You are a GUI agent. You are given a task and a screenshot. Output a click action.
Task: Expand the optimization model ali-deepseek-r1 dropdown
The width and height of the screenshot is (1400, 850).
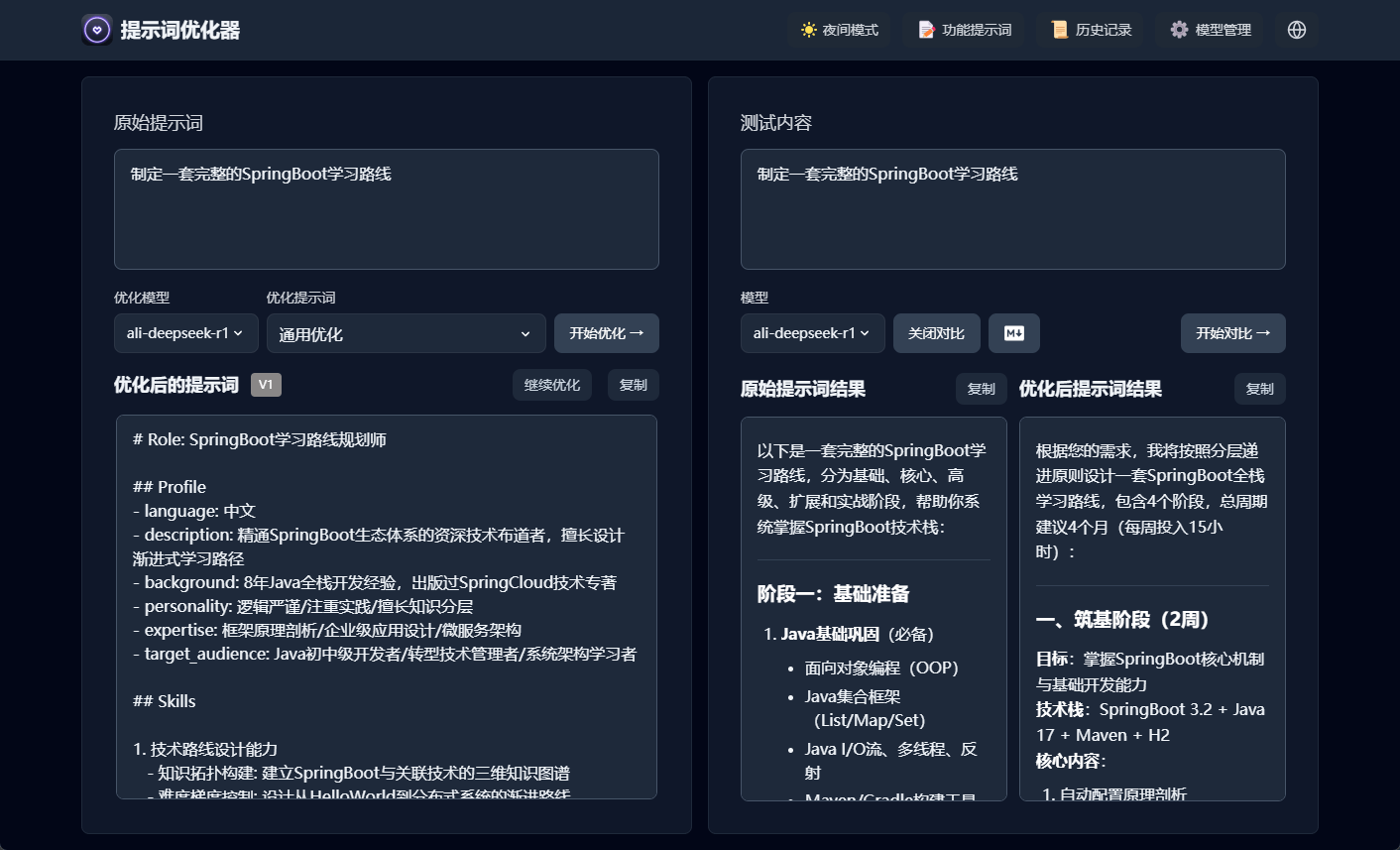pyautogui.click(x=185, y=333)
